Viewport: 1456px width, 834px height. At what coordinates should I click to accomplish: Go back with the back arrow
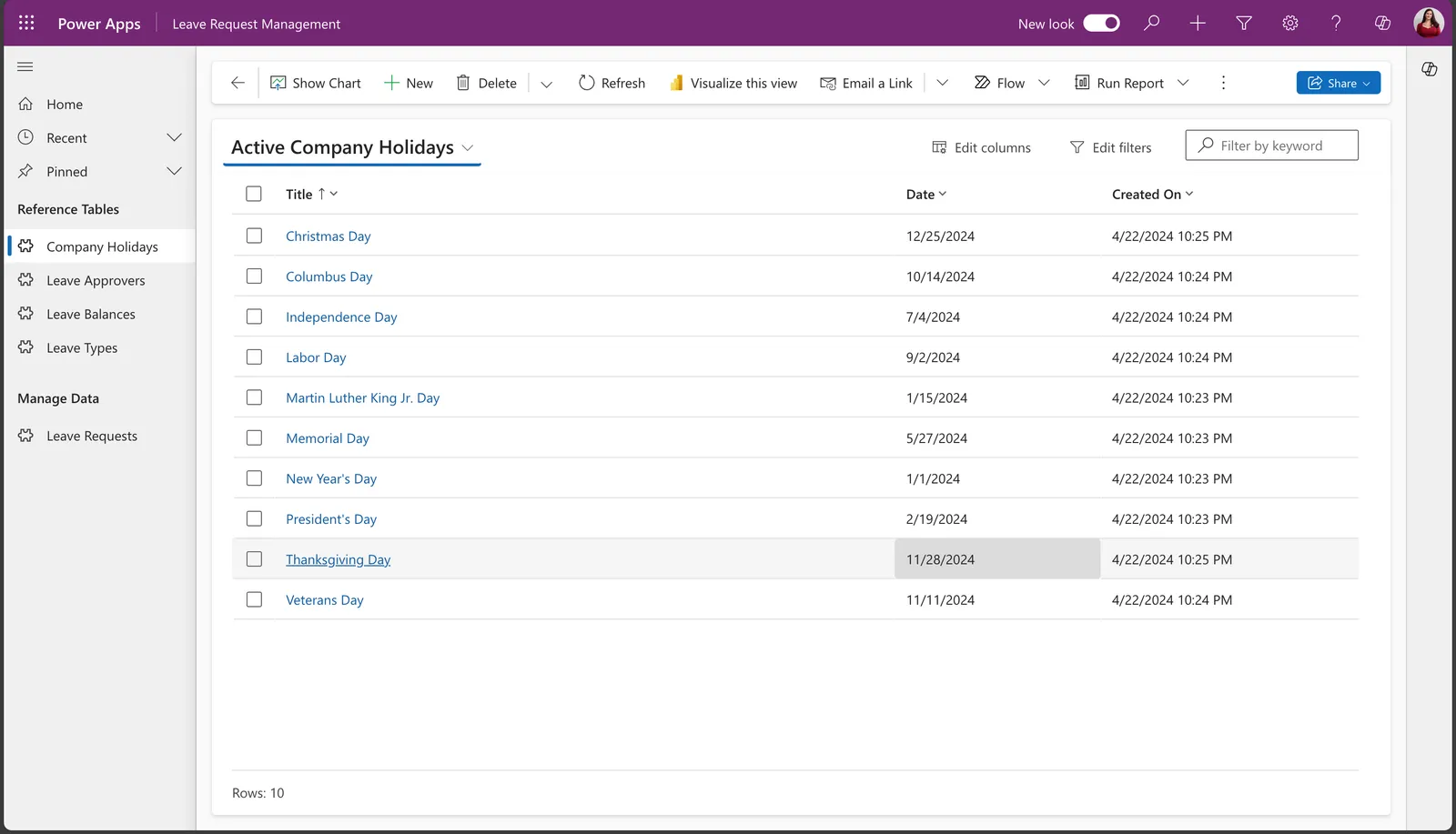238,83
